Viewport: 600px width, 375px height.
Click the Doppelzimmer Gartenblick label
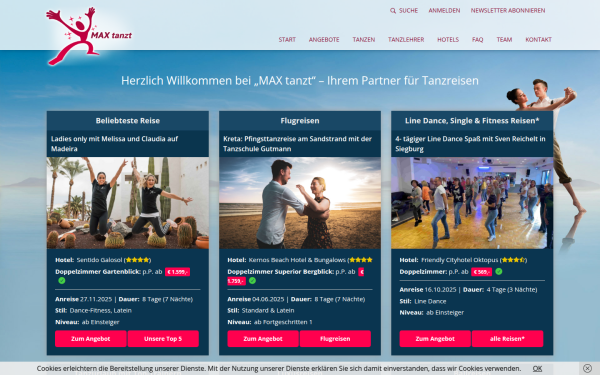(98, 272)
